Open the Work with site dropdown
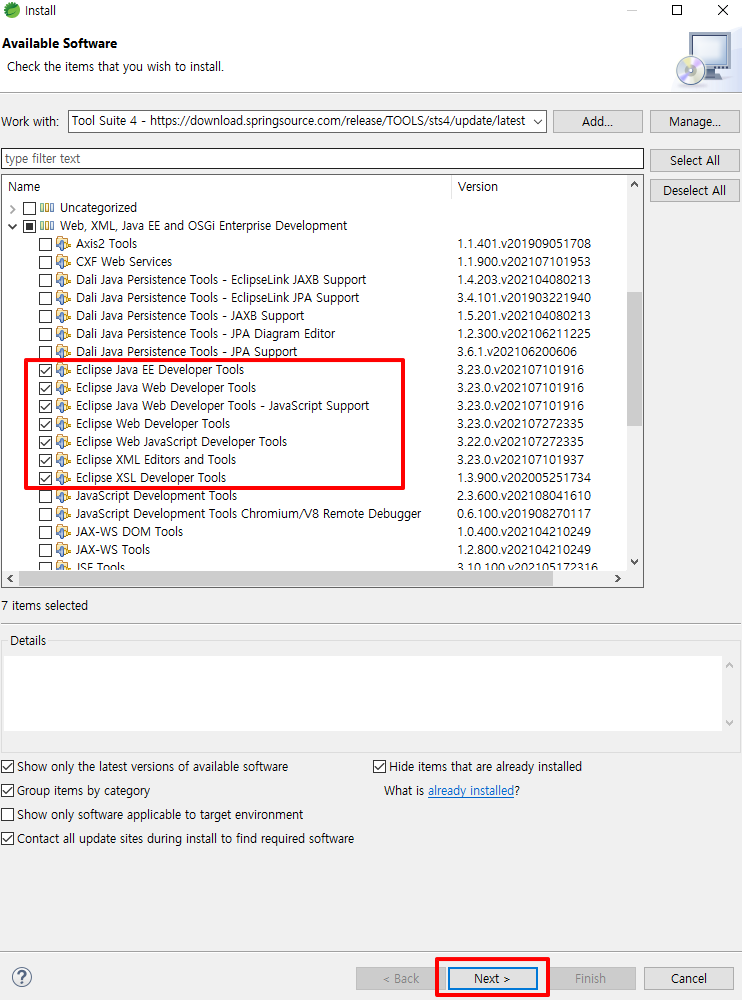This screenshot has width=742, height=1000. [x=538, y=121]
